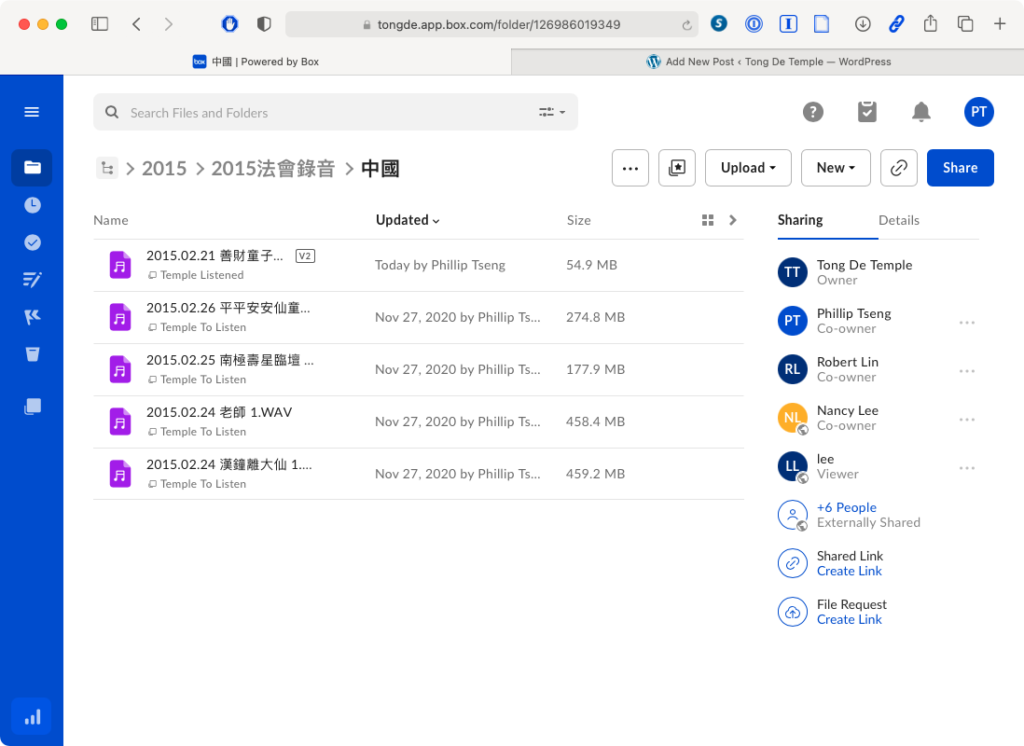Viewport: 1024px width, 746px height.
Task: Open the notifications bell icon
Action: [x=921, y=112]
